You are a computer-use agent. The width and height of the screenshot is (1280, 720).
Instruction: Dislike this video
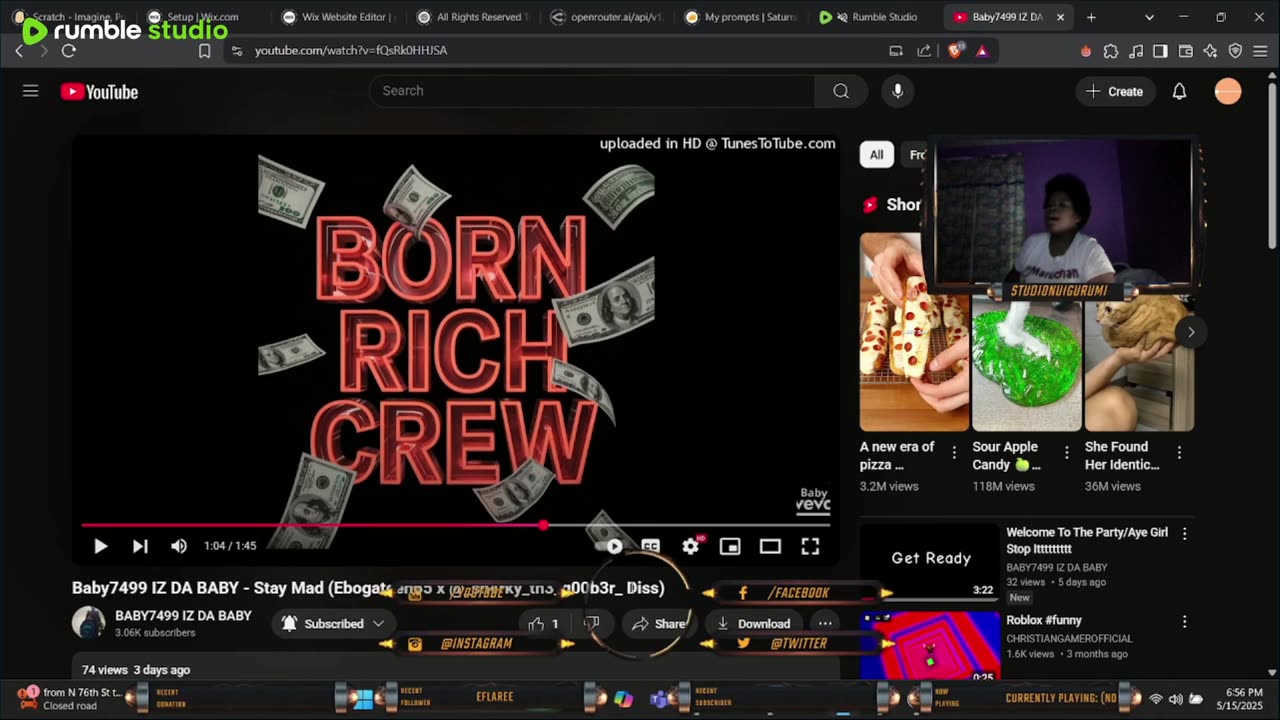(591, 623)
